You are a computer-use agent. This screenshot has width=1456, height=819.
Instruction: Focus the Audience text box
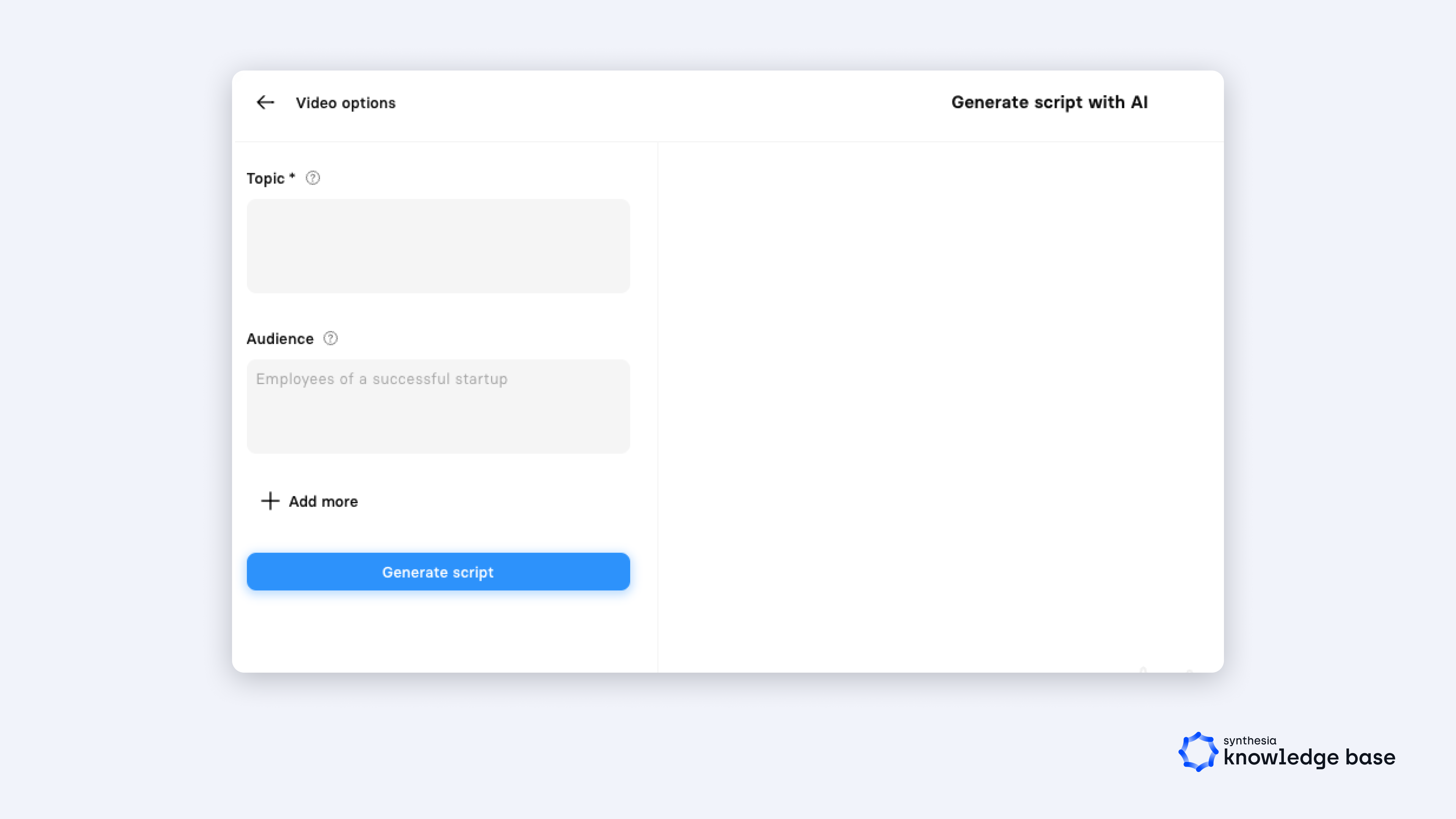(438, 418)
